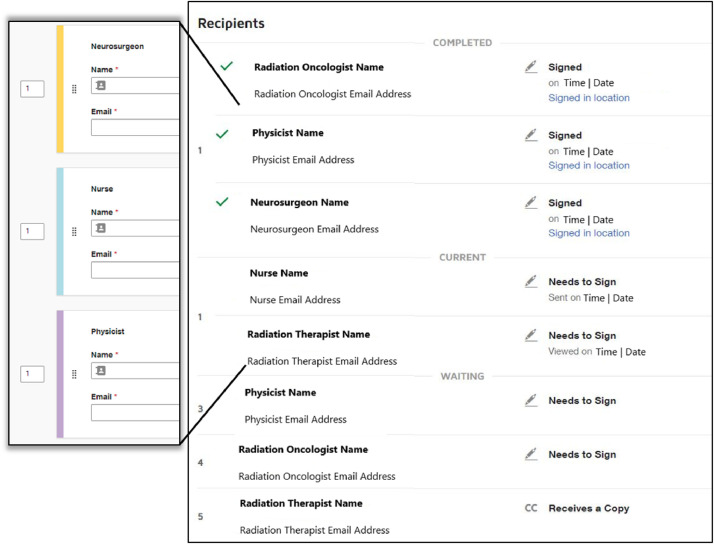
Task: Click green checkmark beside Neurosurgeon Name
Action: tap(222, 202)
